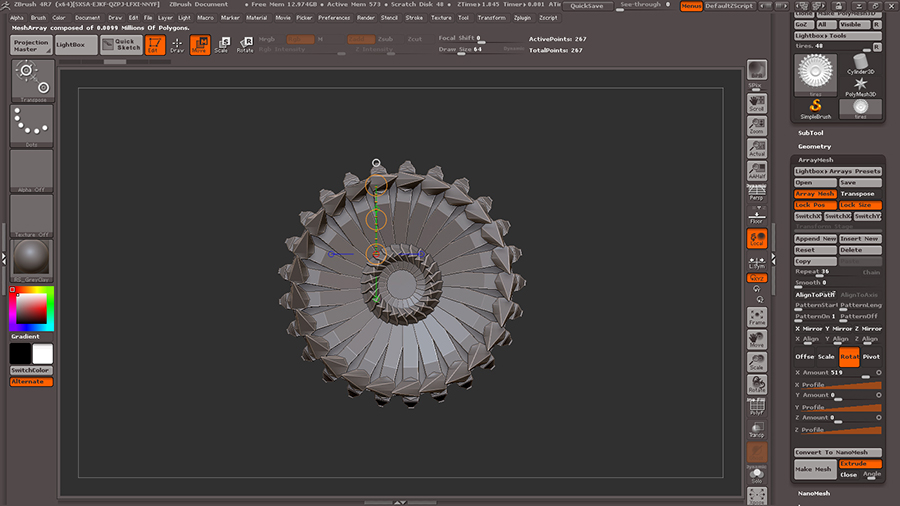Select the Edit mode icon
Viewport: 900px width, 506px height.
[x=155, y=44]
